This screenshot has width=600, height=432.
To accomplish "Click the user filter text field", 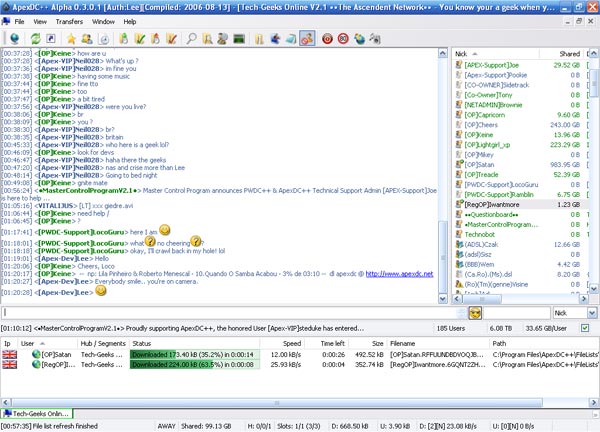I will [x=517, y=313].
